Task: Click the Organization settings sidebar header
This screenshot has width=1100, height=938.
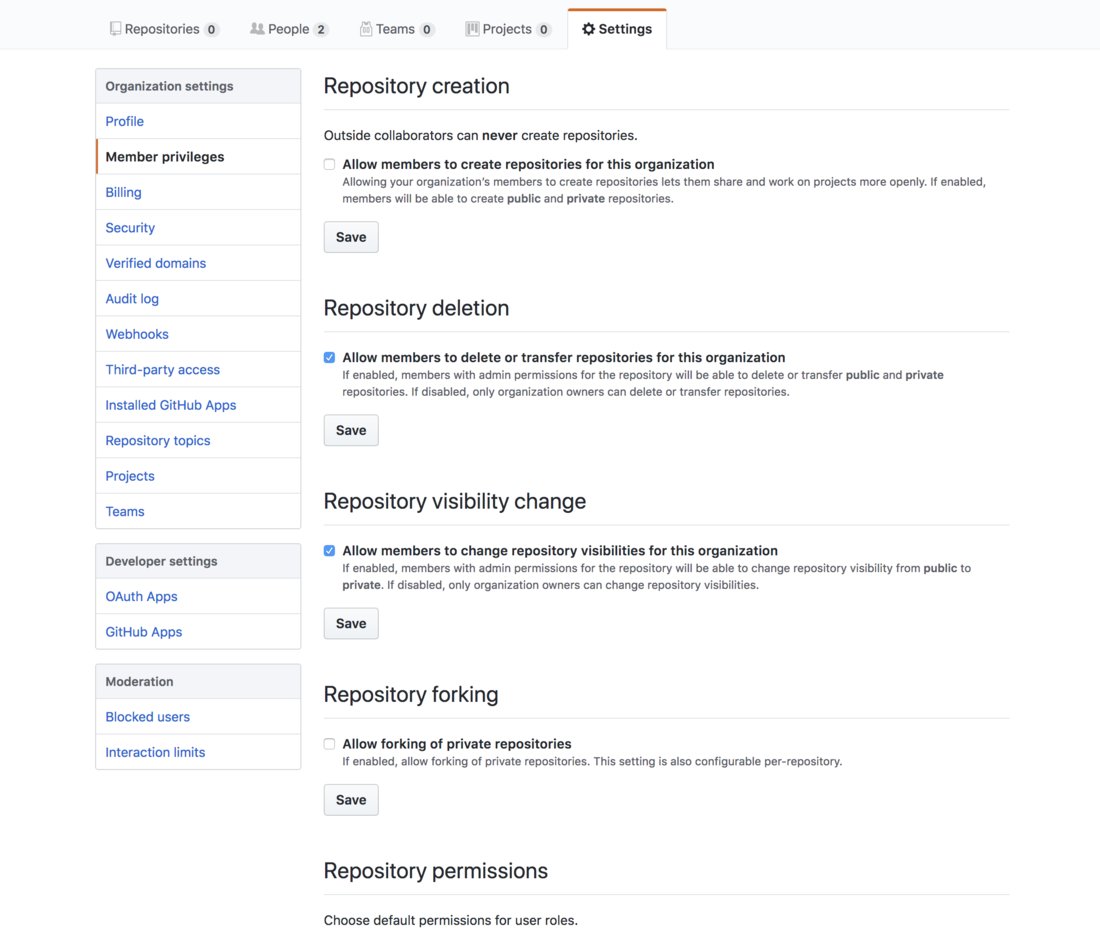Action: click(x=198, y=86)
